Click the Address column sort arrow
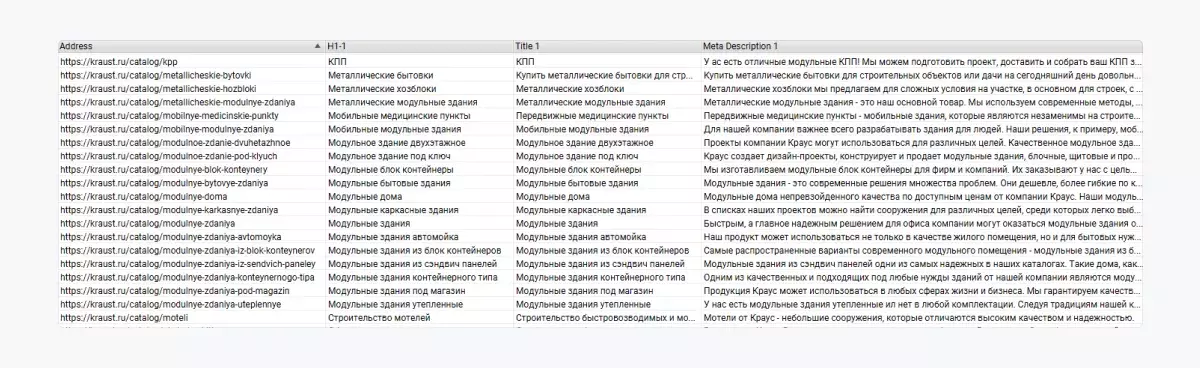Image resolution: width=1200 pixels, height=368 pixels. [x=317, y=47]
